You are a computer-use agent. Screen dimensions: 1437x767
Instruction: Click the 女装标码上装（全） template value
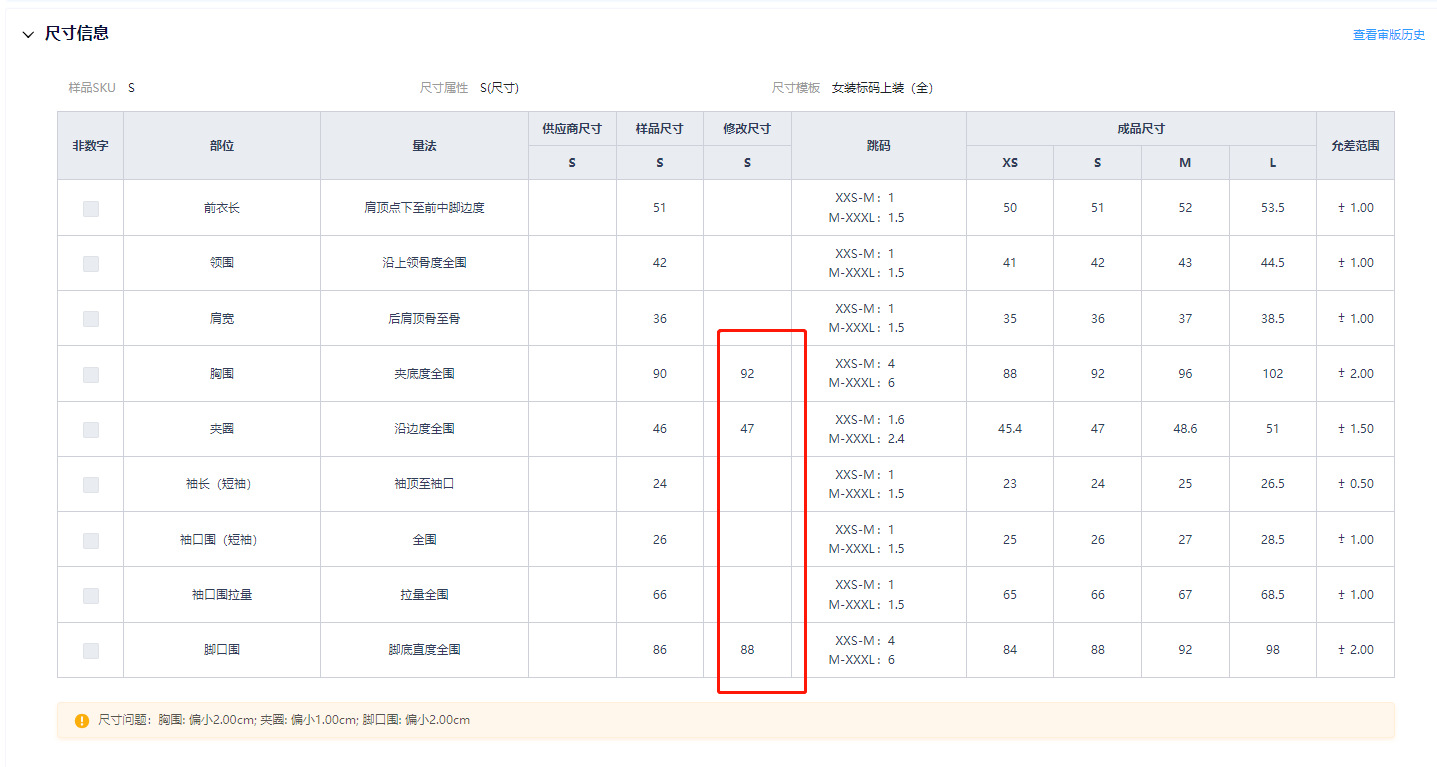click(882, 88)
